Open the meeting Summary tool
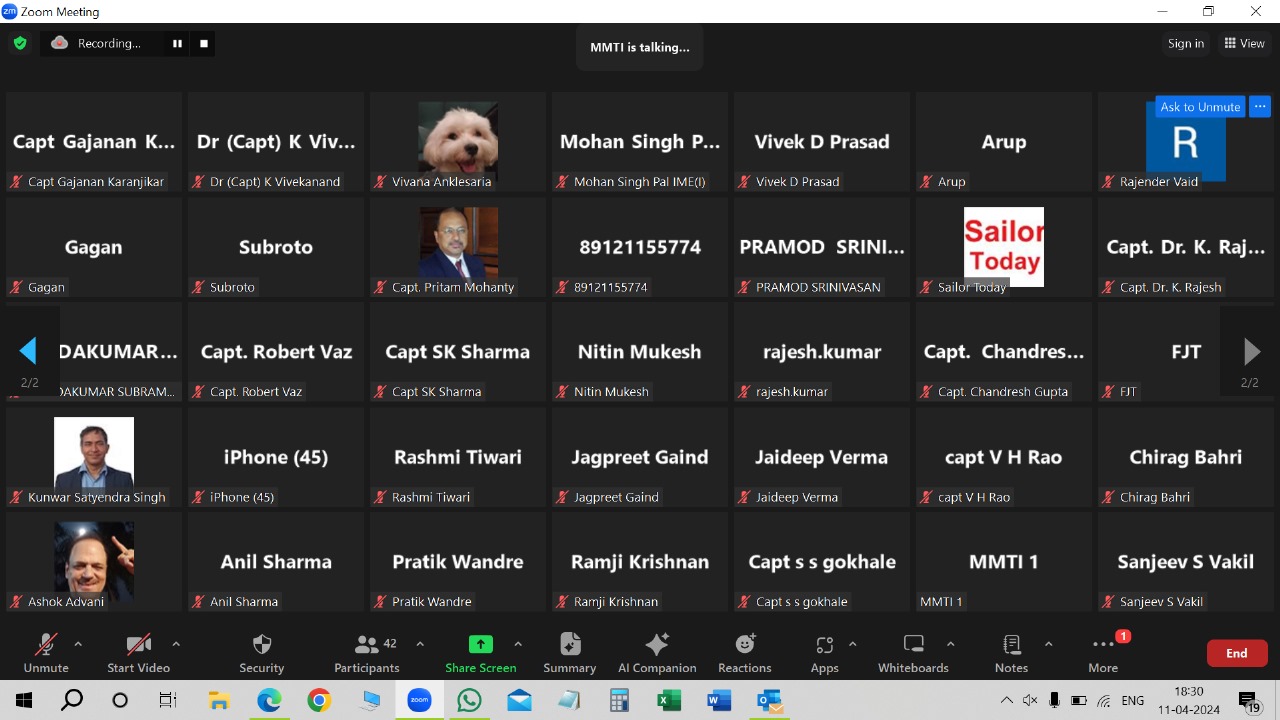1280x720 pixels. pyautogui.click(x=570, y=645)
